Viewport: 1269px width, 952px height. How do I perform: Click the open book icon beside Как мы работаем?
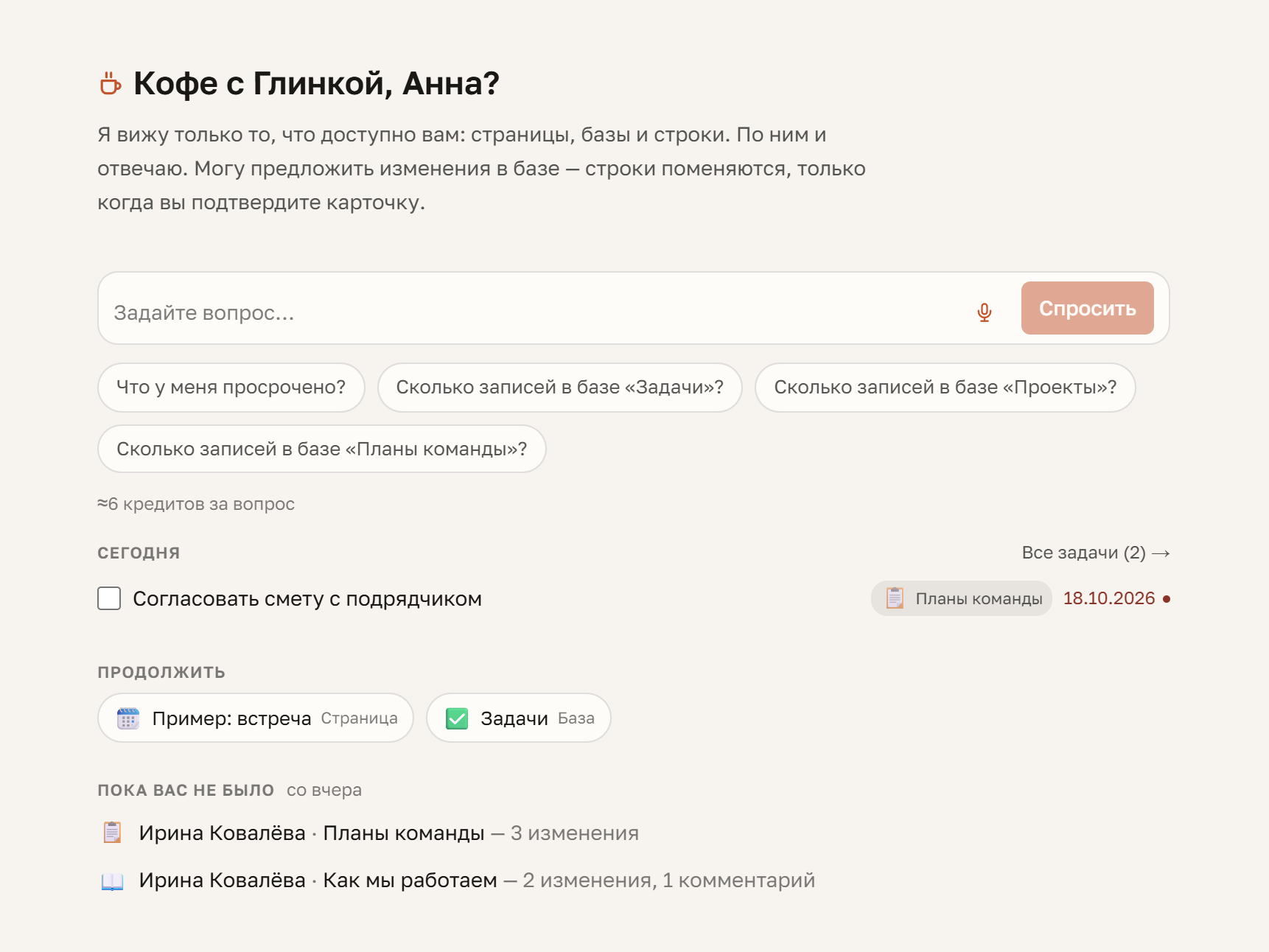[x=112, y=881]
